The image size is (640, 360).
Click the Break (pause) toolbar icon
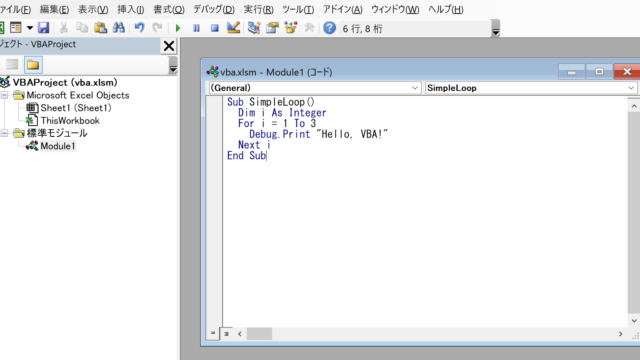196,28
